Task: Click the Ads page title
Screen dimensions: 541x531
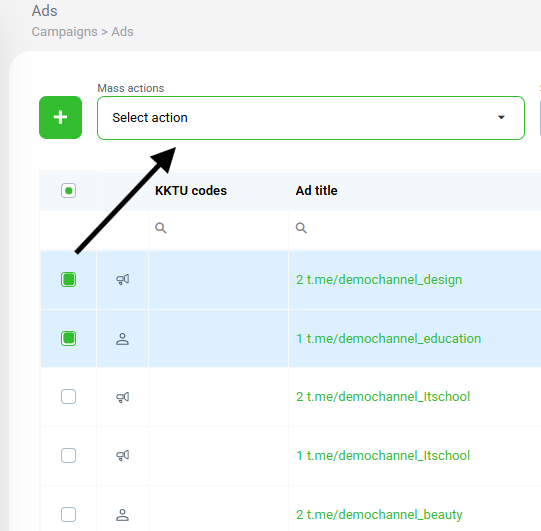Action: [45, 11]
